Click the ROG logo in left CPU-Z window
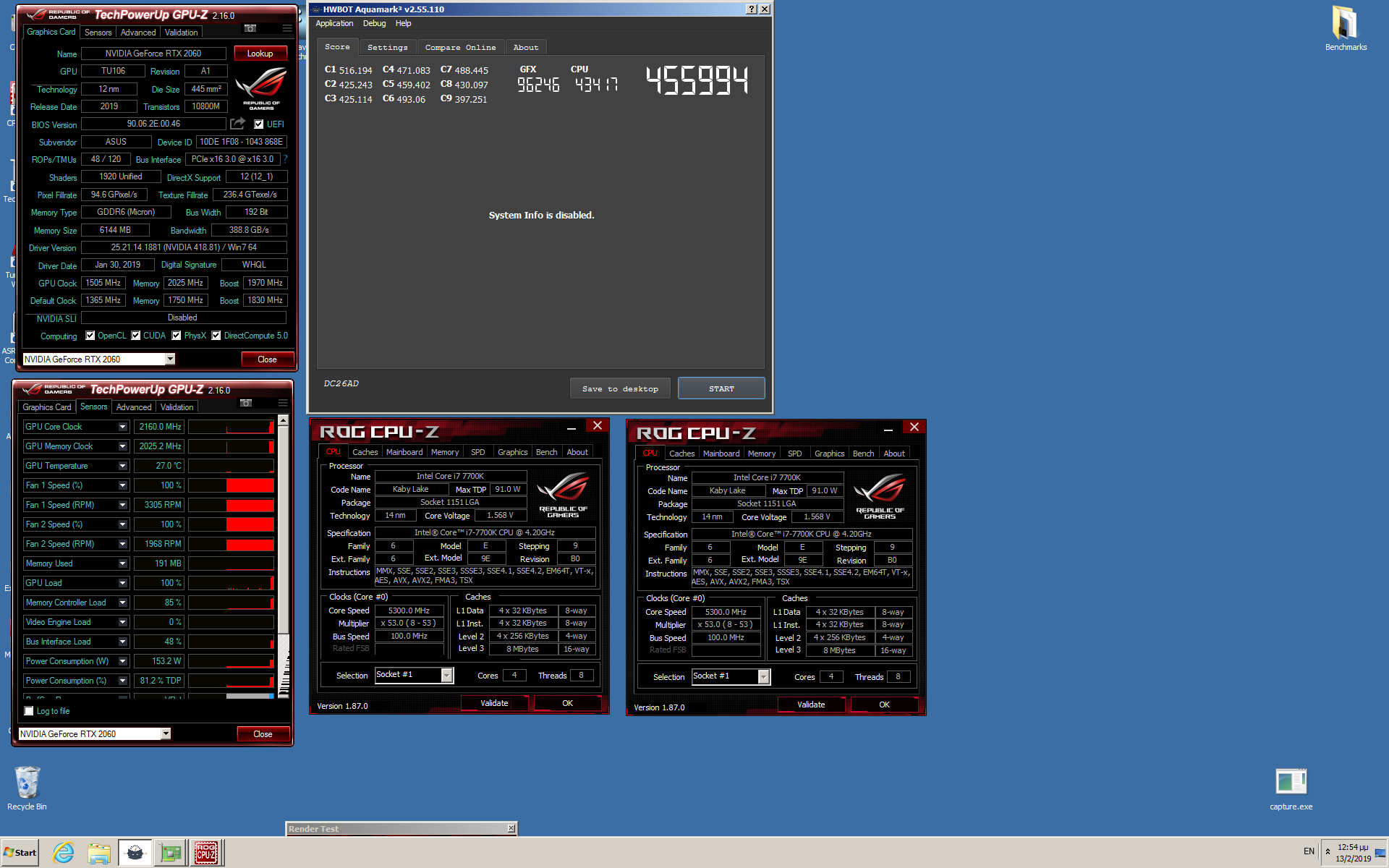The image size is (1389, 868). coord(563,494)
